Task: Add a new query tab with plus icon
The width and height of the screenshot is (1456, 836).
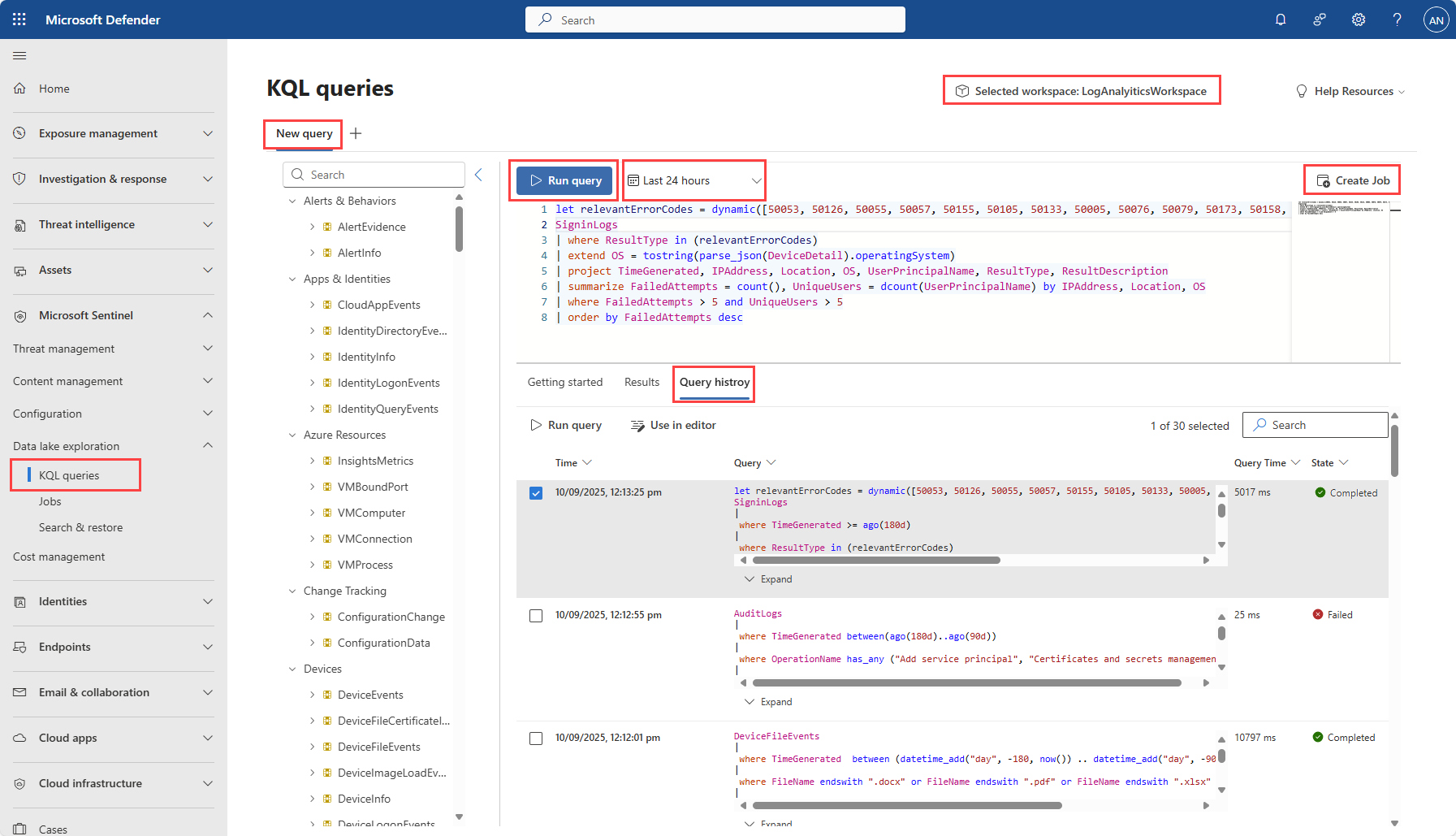Action: click(x=356, y=133)
